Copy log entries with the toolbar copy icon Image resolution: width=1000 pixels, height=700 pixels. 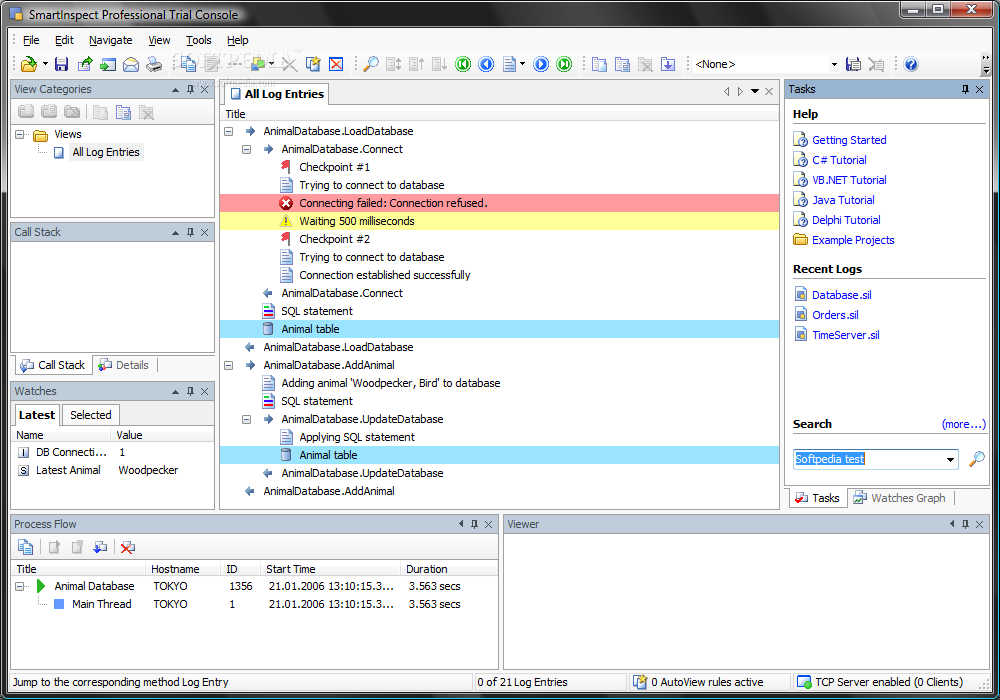click(x=188, y=64)
